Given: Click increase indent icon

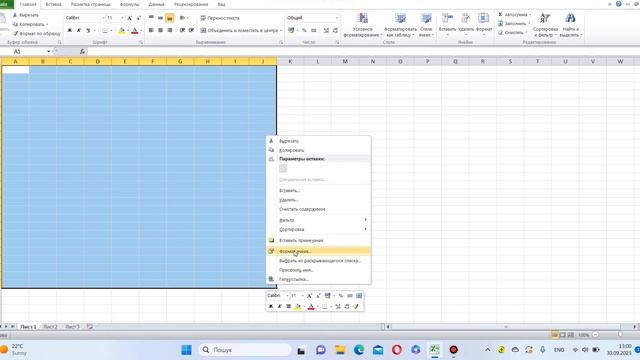Looking at the screenshot, I should [191, 30].
